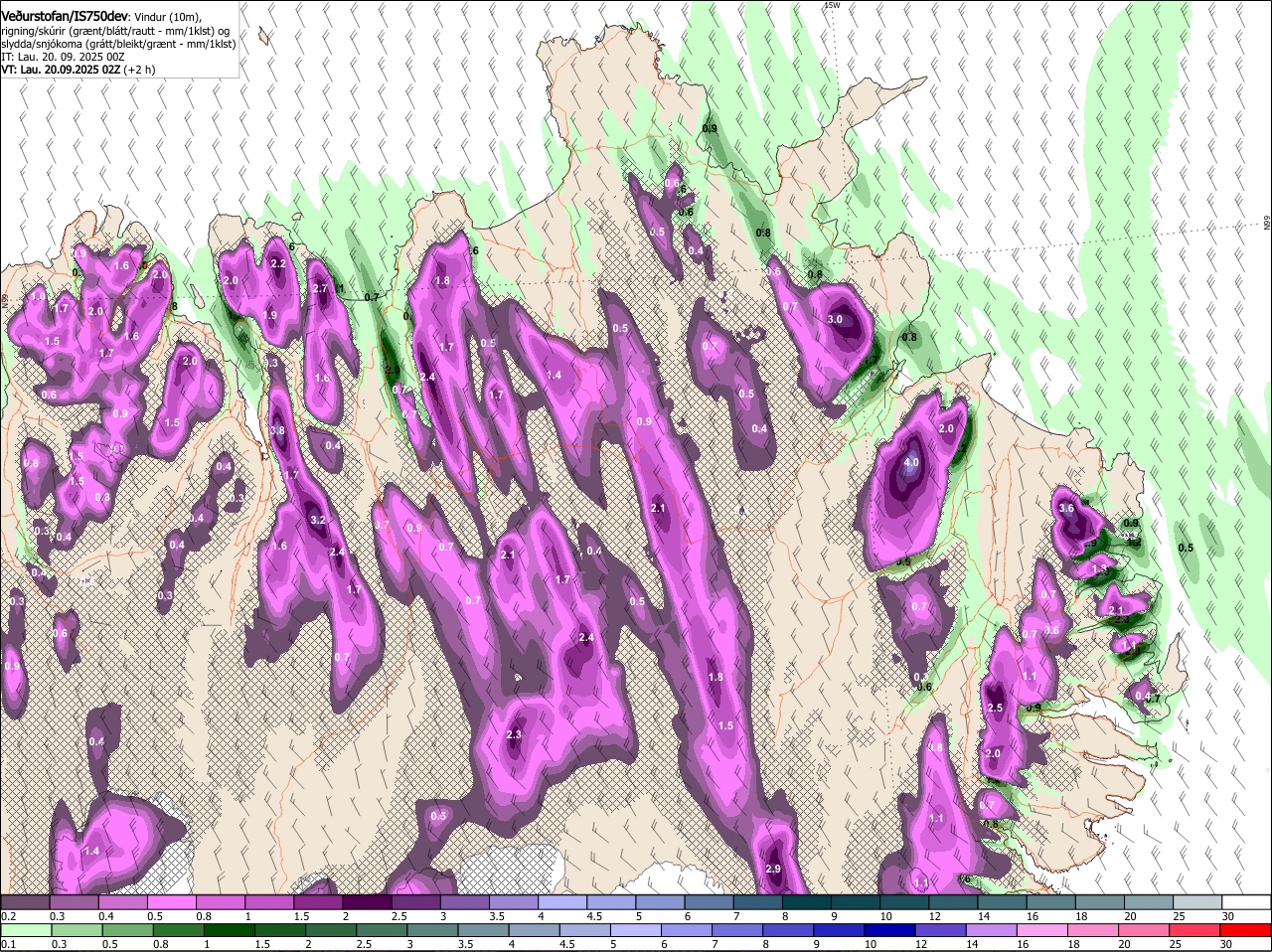The width and height of the screenshot is (1272, 952).
Task: Click light lavender swatch between 4 and 4.5, purple scale
Action: [x=562, y=901]
